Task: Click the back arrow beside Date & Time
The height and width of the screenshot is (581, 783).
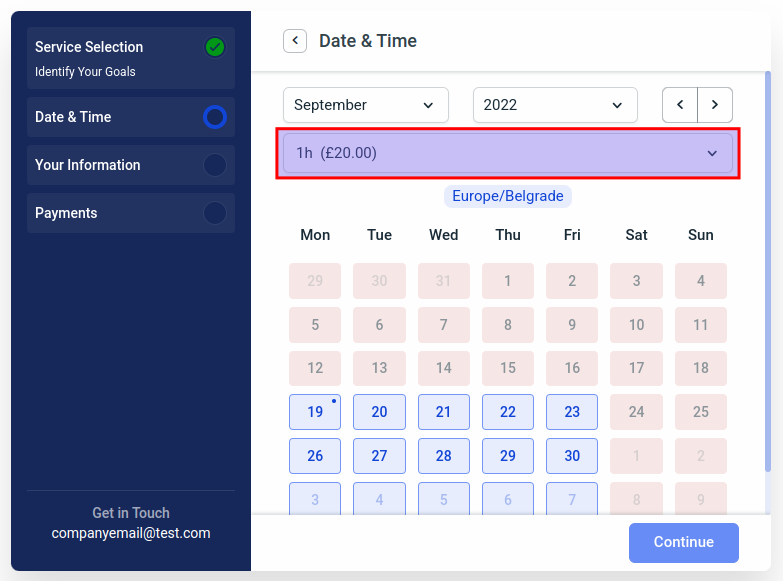Action: pyautogui.click(x=295, y=41)
